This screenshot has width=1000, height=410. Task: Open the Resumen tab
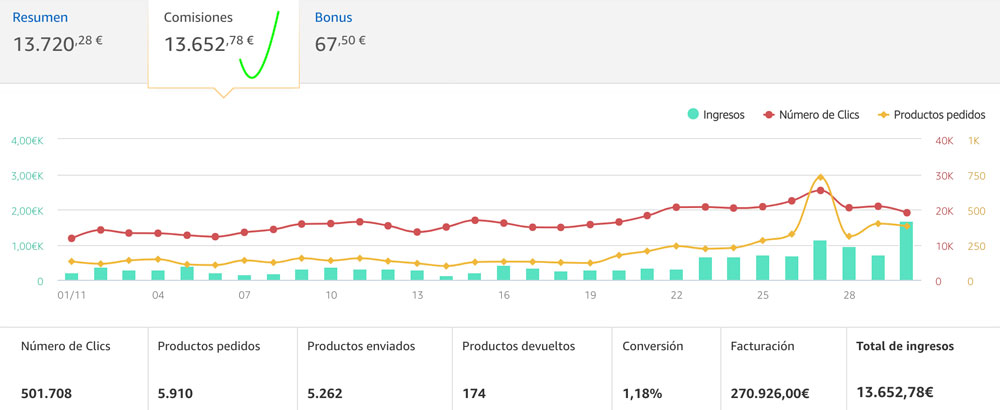coord(40,18)
